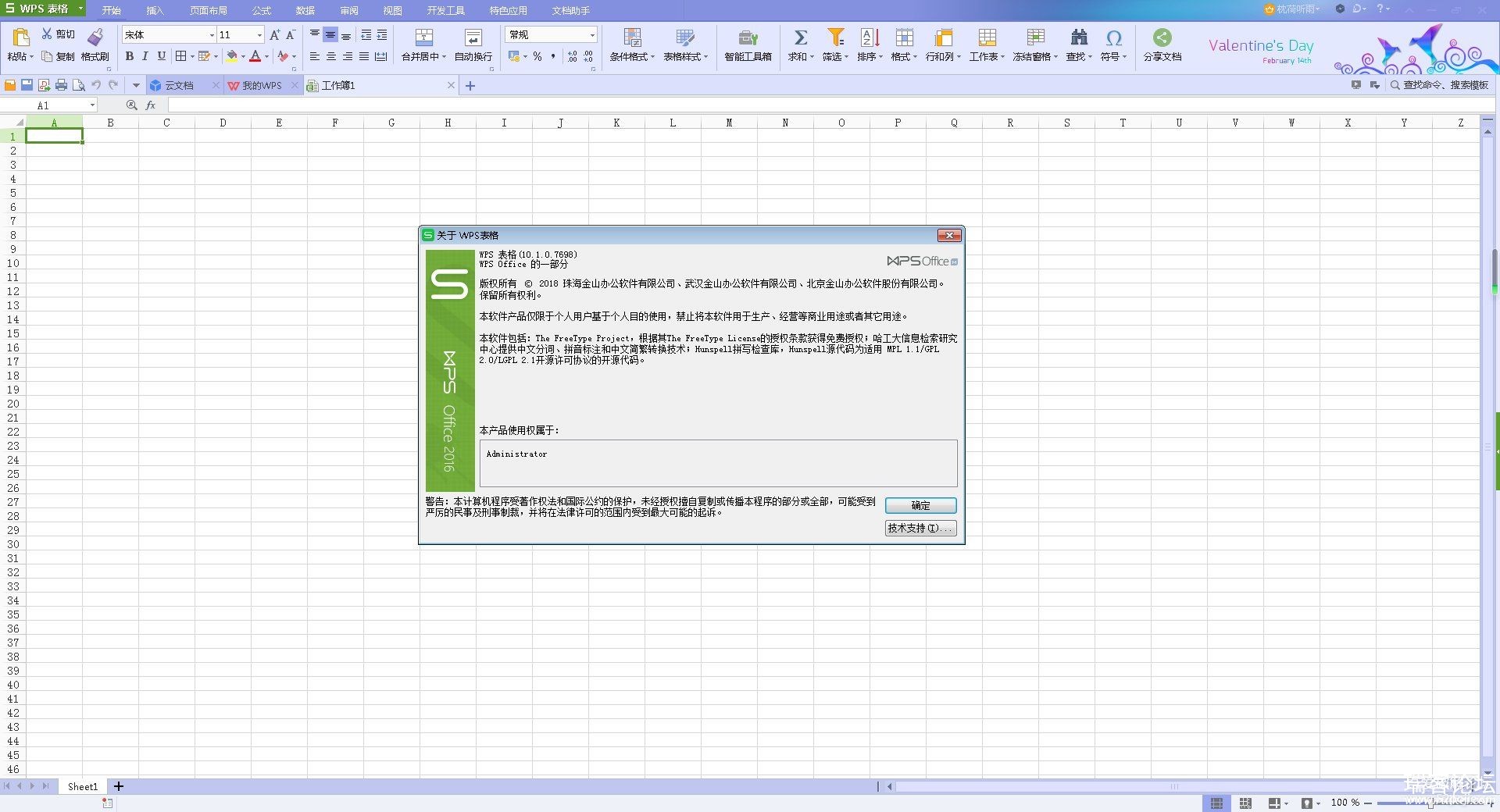Click the Symbol (符号) omega icon
1500x812 pixels.
[x=1113, y=37]
